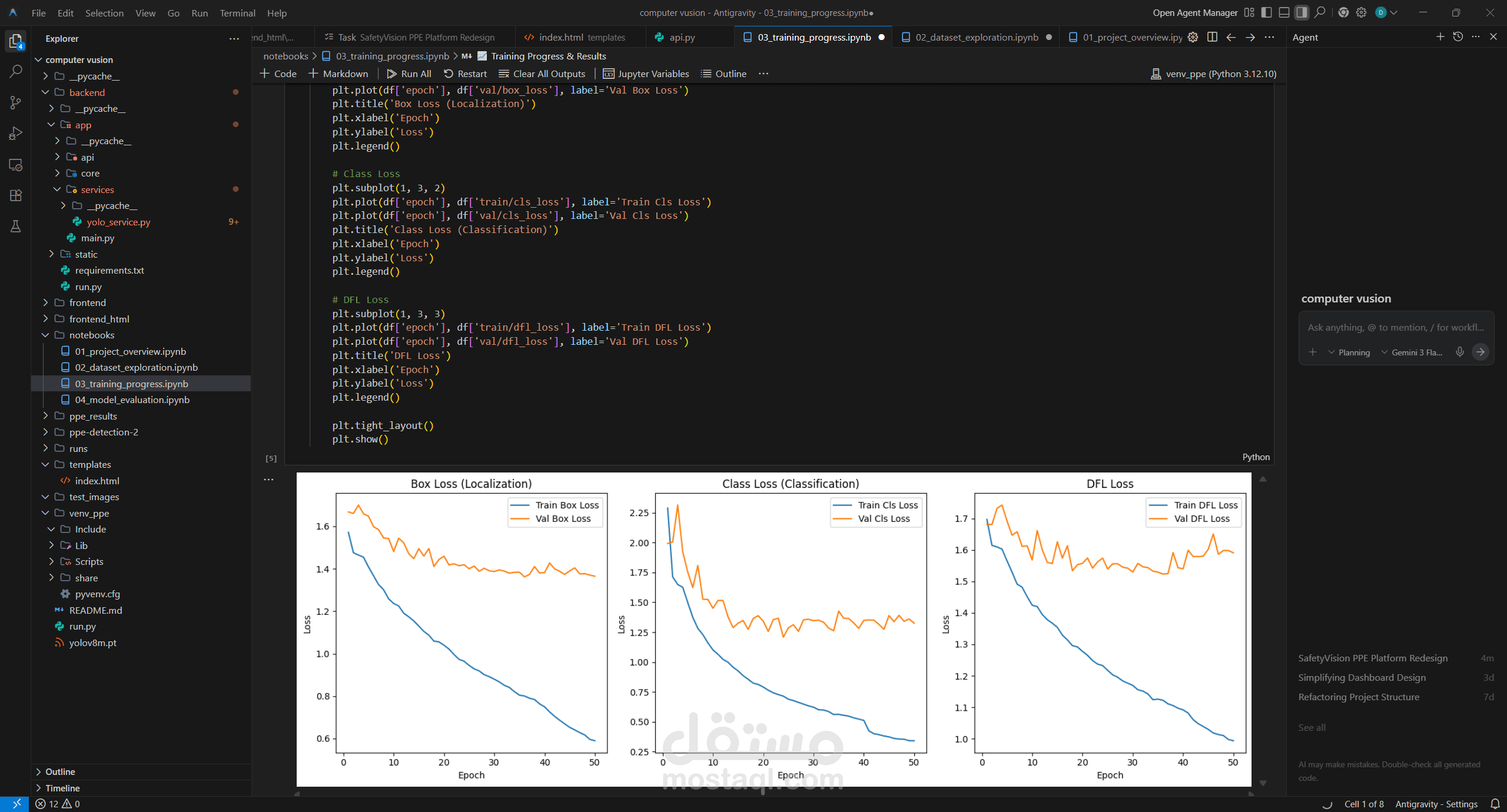This screenshot has height=812, width=1507.
Task: Click Open Agent Manager
Action: coord(1194,12)
